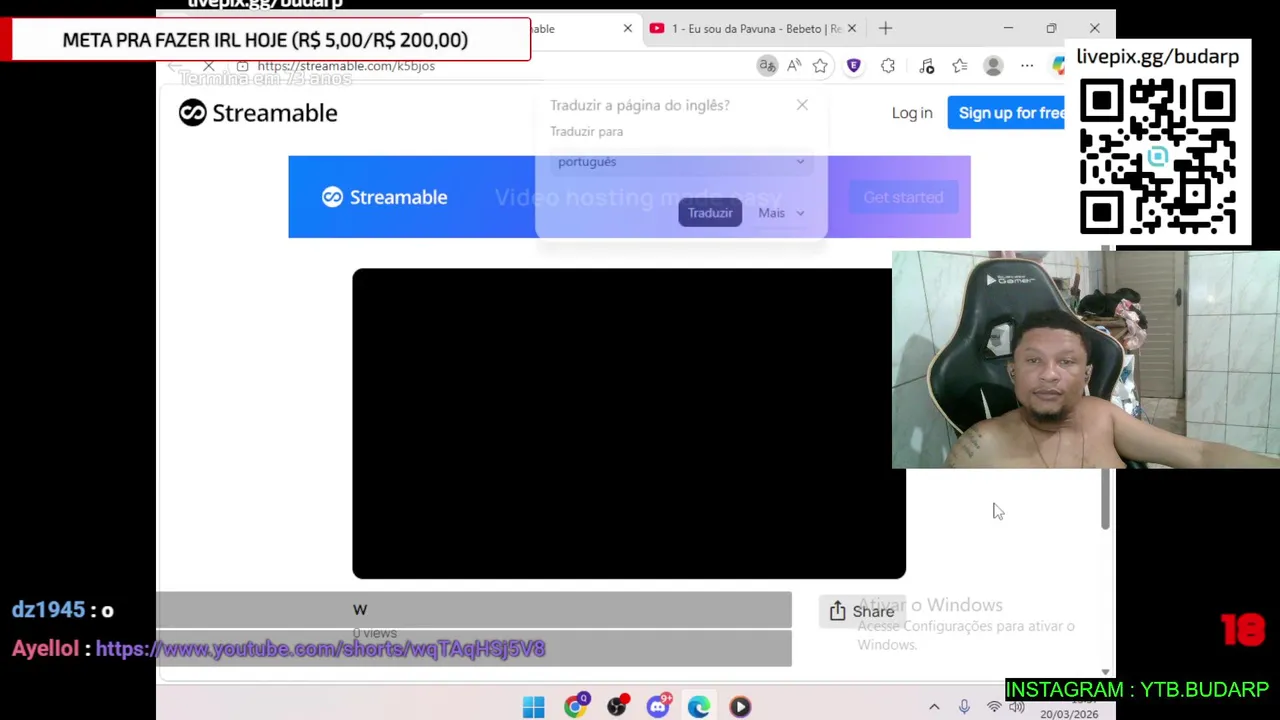This screenshot has height=720, width=1280.
Task: Click the microphone icon in system tray
Action: pos(964,707)
